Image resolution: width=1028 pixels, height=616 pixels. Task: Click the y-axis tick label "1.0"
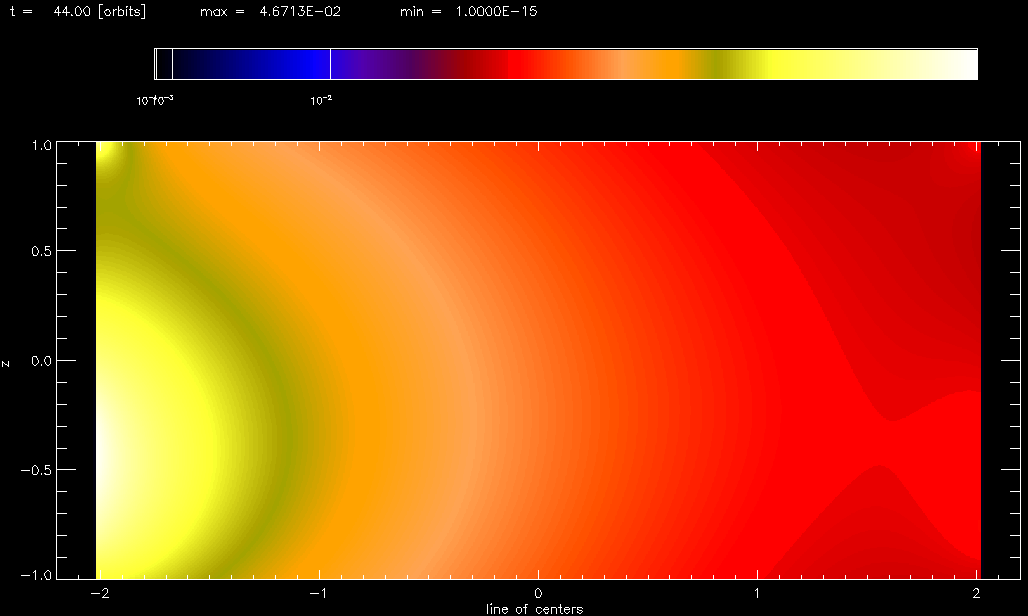[x=42, y=145]
